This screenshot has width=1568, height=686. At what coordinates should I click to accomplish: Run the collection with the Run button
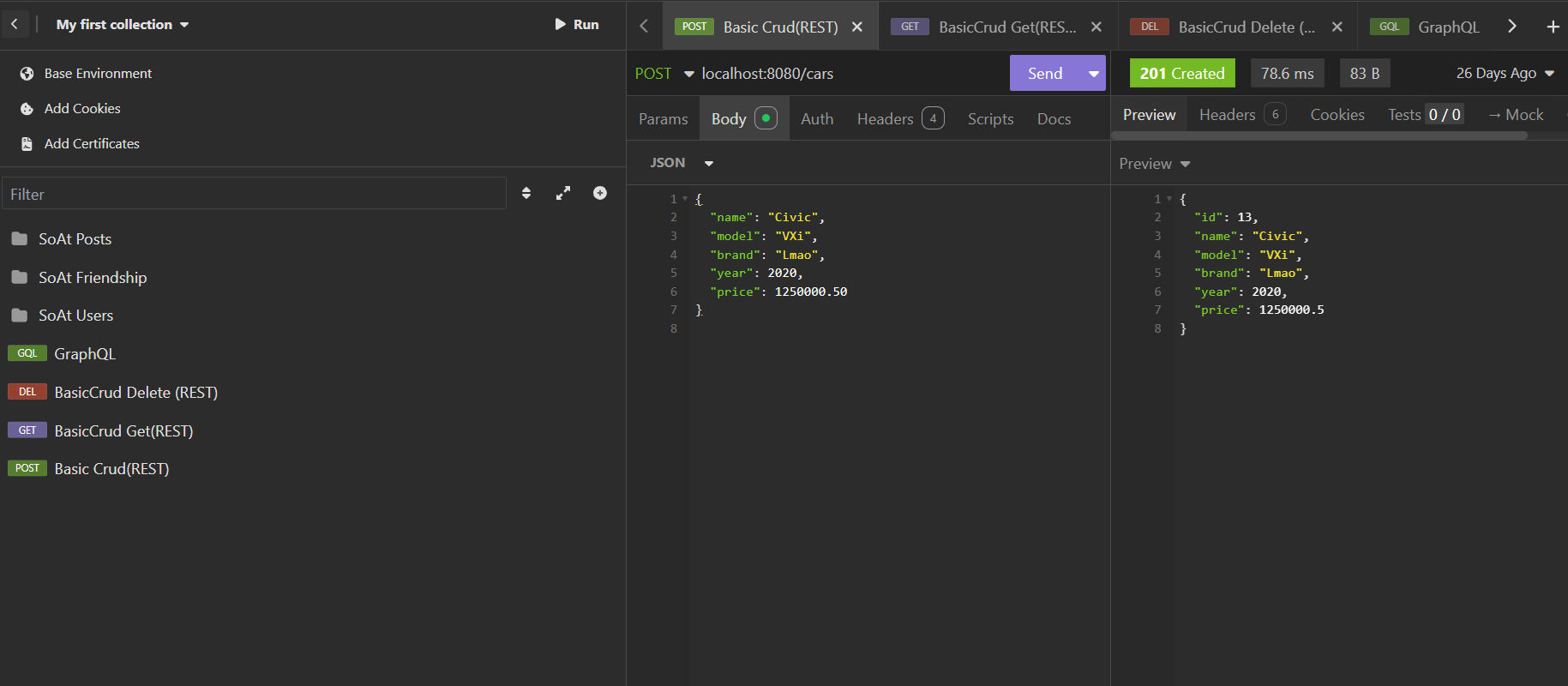576,24
